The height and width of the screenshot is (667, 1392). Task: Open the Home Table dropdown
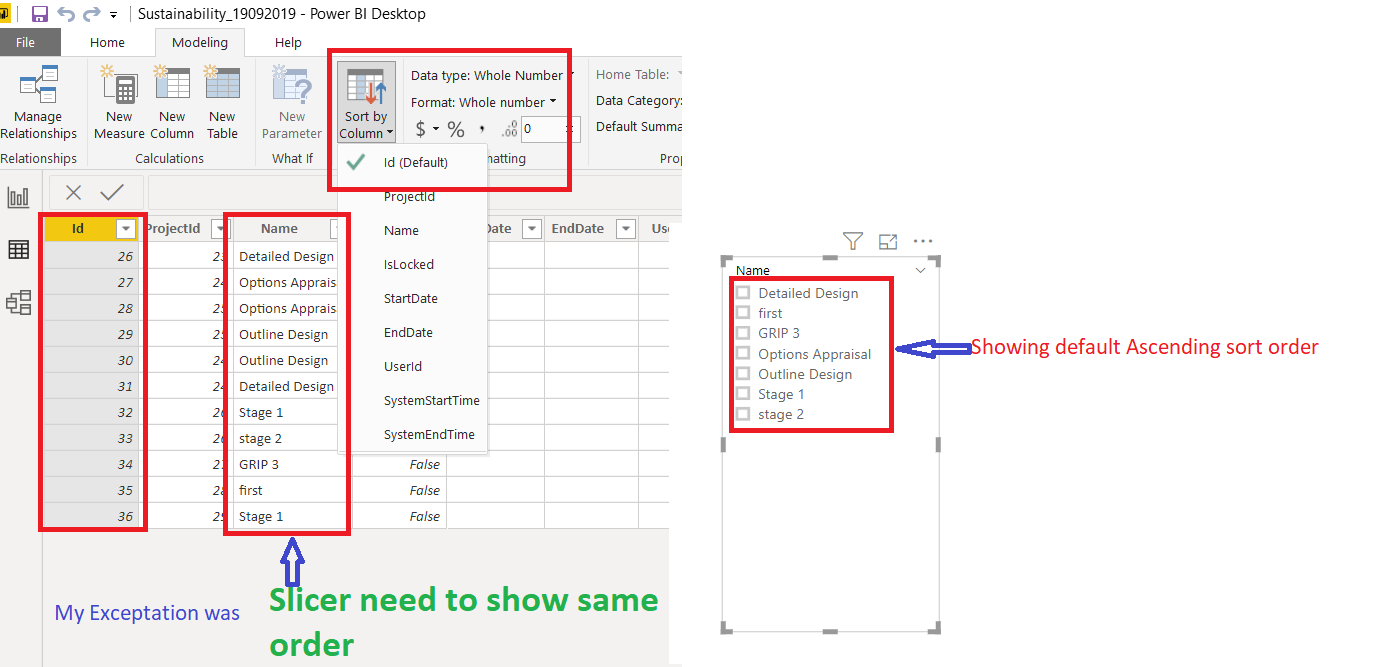pos(639,74)
